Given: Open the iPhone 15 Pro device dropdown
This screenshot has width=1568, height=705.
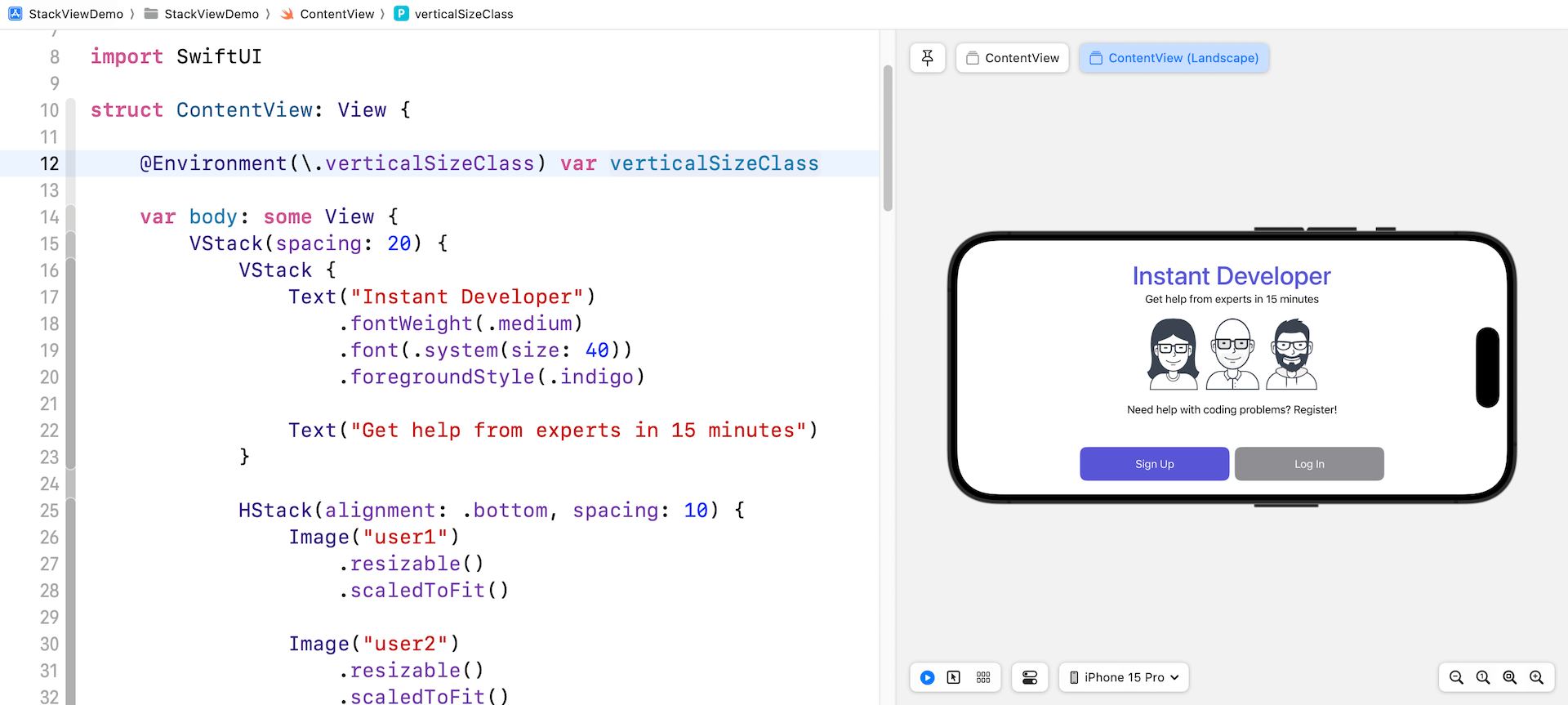Looking at the screenshot, I should click(x=1124, y=677).
